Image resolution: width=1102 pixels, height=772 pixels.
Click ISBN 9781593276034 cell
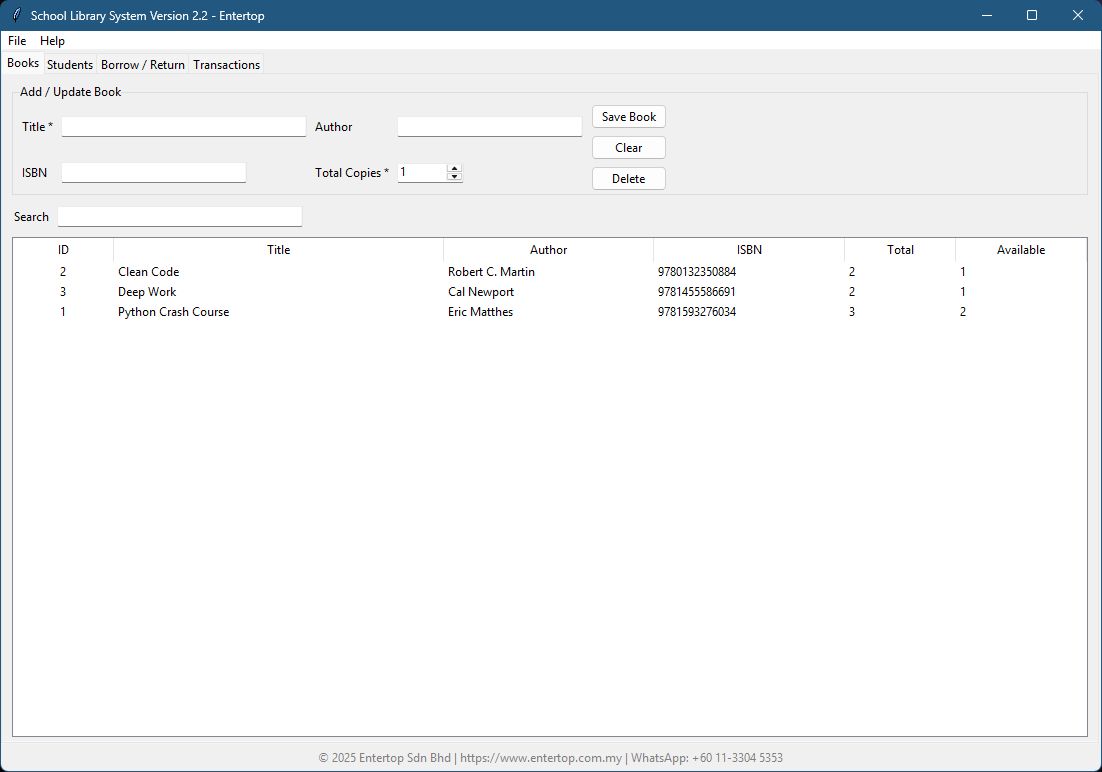pos(696,311)
